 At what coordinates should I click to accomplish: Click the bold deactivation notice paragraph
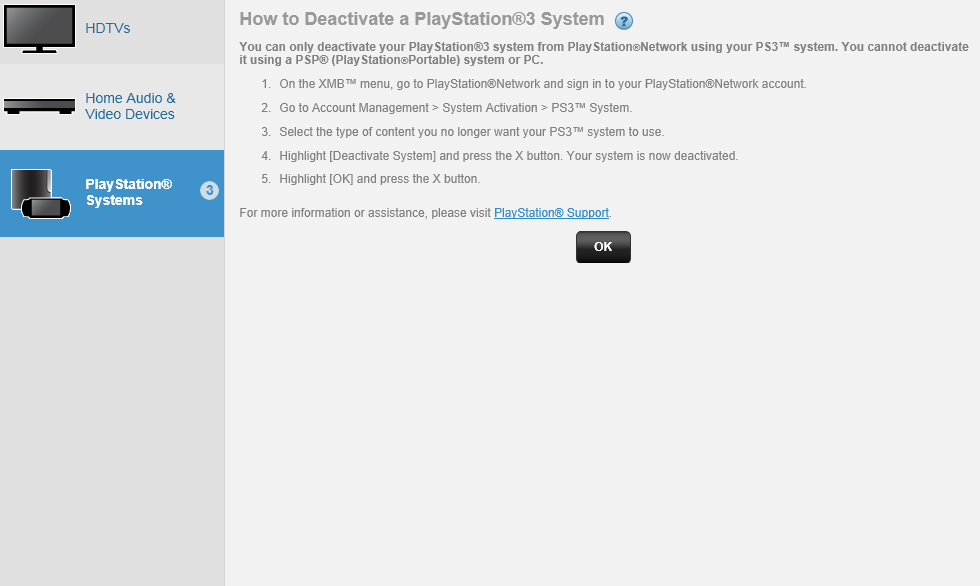[x=604, y=53]
